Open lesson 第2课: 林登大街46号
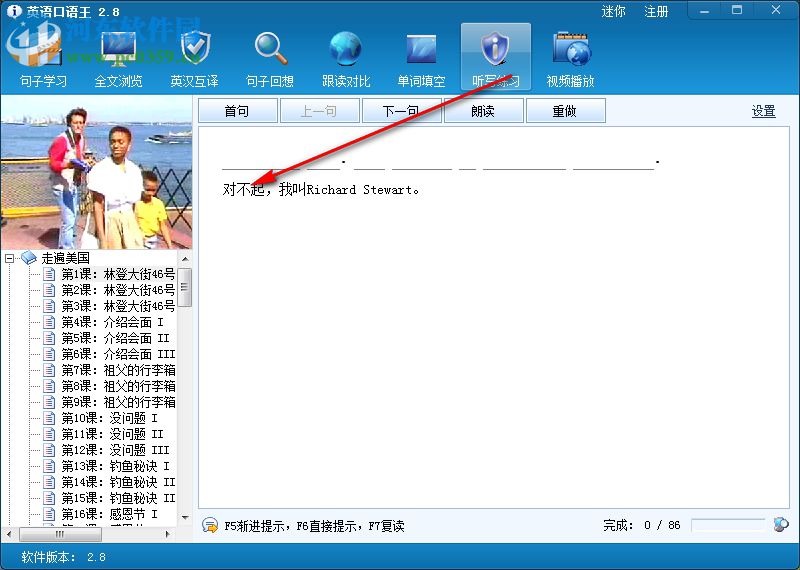The image size is (800, 570). (x=118, y=290)
